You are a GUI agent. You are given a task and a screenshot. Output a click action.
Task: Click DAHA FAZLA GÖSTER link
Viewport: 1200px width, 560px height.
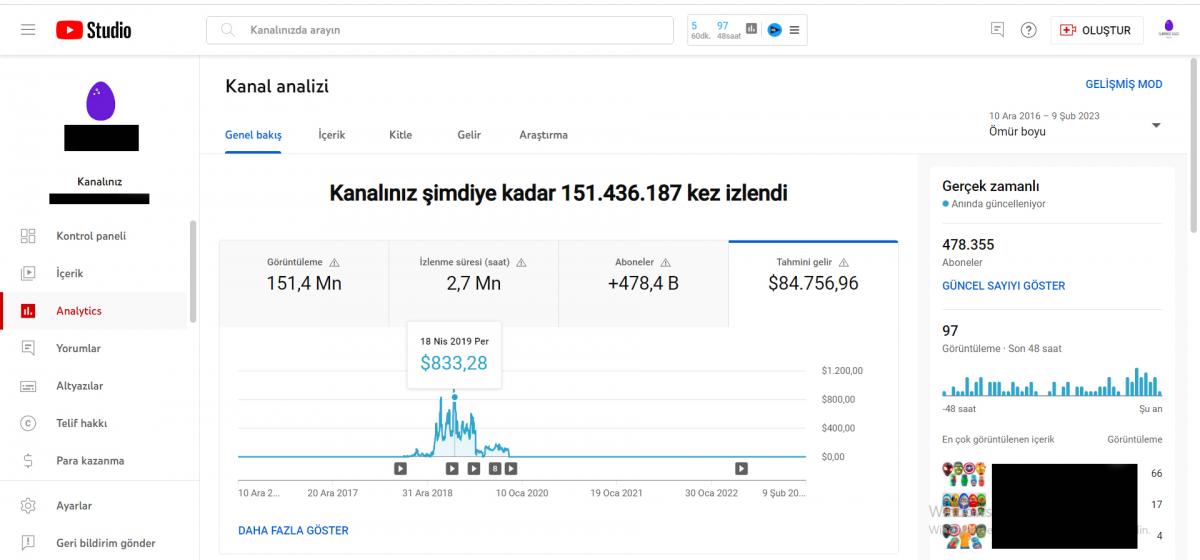293,530
